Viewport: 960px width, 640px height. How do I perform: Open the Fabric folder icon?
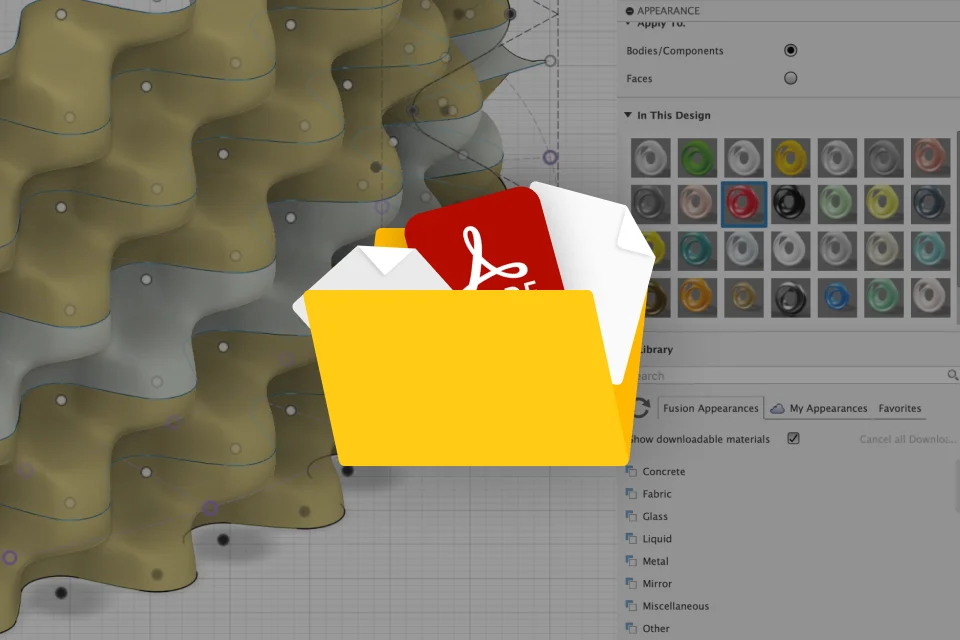[x=631, y=493]
